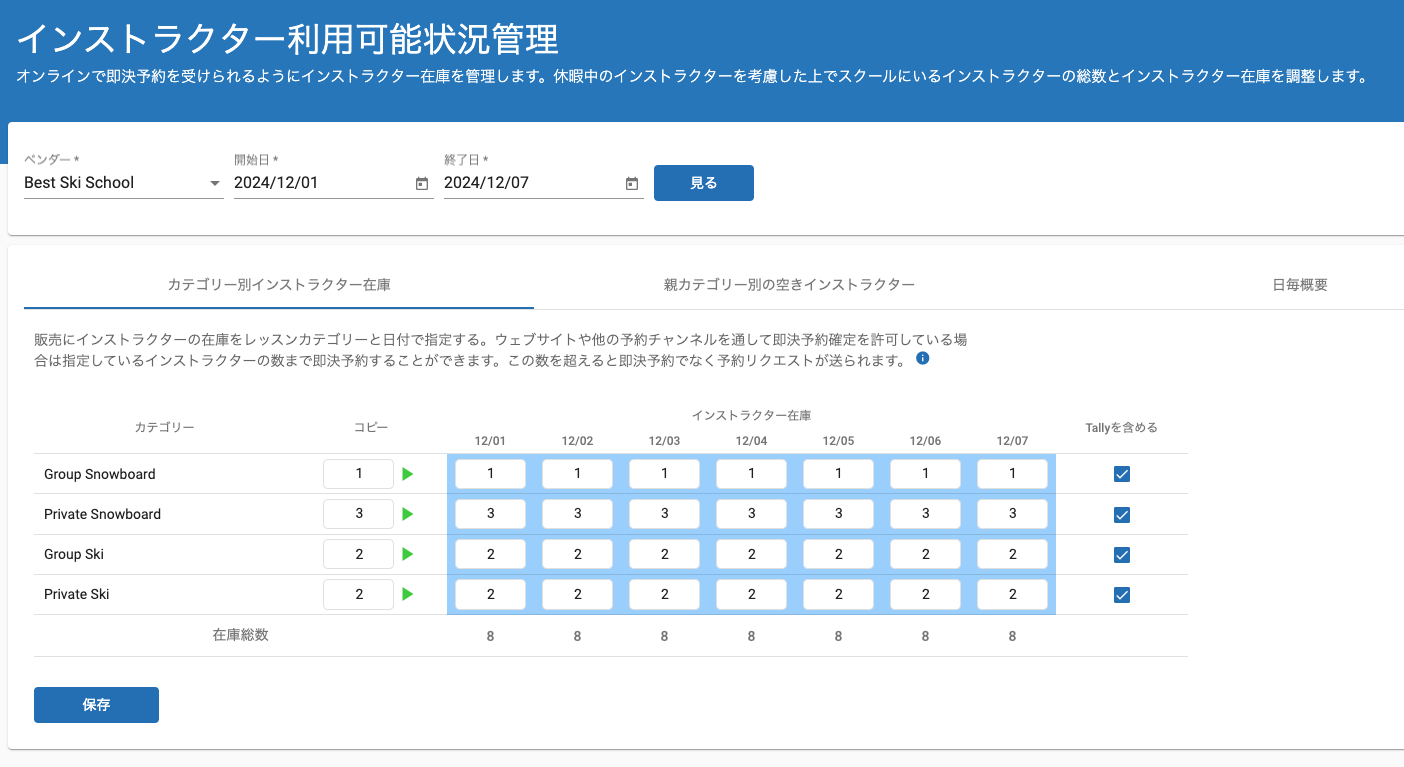Viewport: 1404px width, 767px height.
Task: Open the end date calendar picker
Action: click(x=632, y=183)
